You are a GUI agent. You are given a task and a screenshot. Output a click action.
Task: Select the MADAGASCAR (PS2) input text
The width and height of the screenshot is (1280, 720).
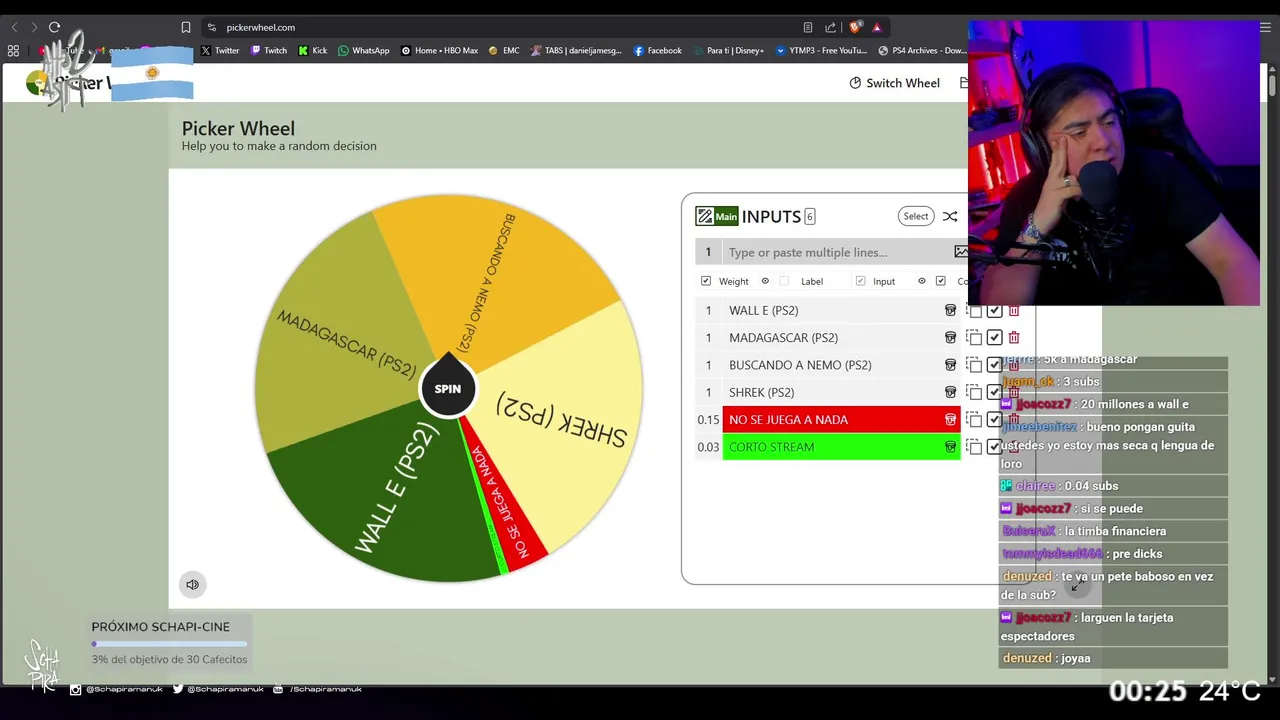(x=783, y=338)
